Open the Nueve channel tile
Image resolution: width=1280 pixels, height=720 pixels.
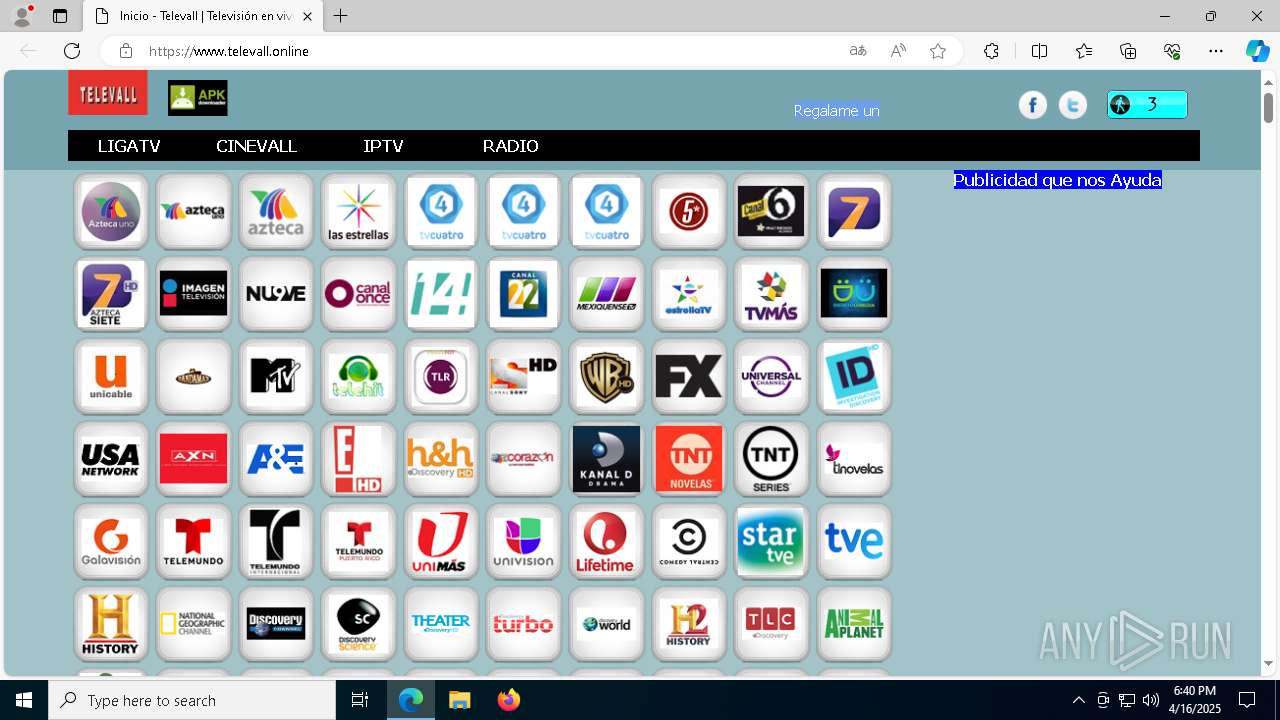coord(276,294)
